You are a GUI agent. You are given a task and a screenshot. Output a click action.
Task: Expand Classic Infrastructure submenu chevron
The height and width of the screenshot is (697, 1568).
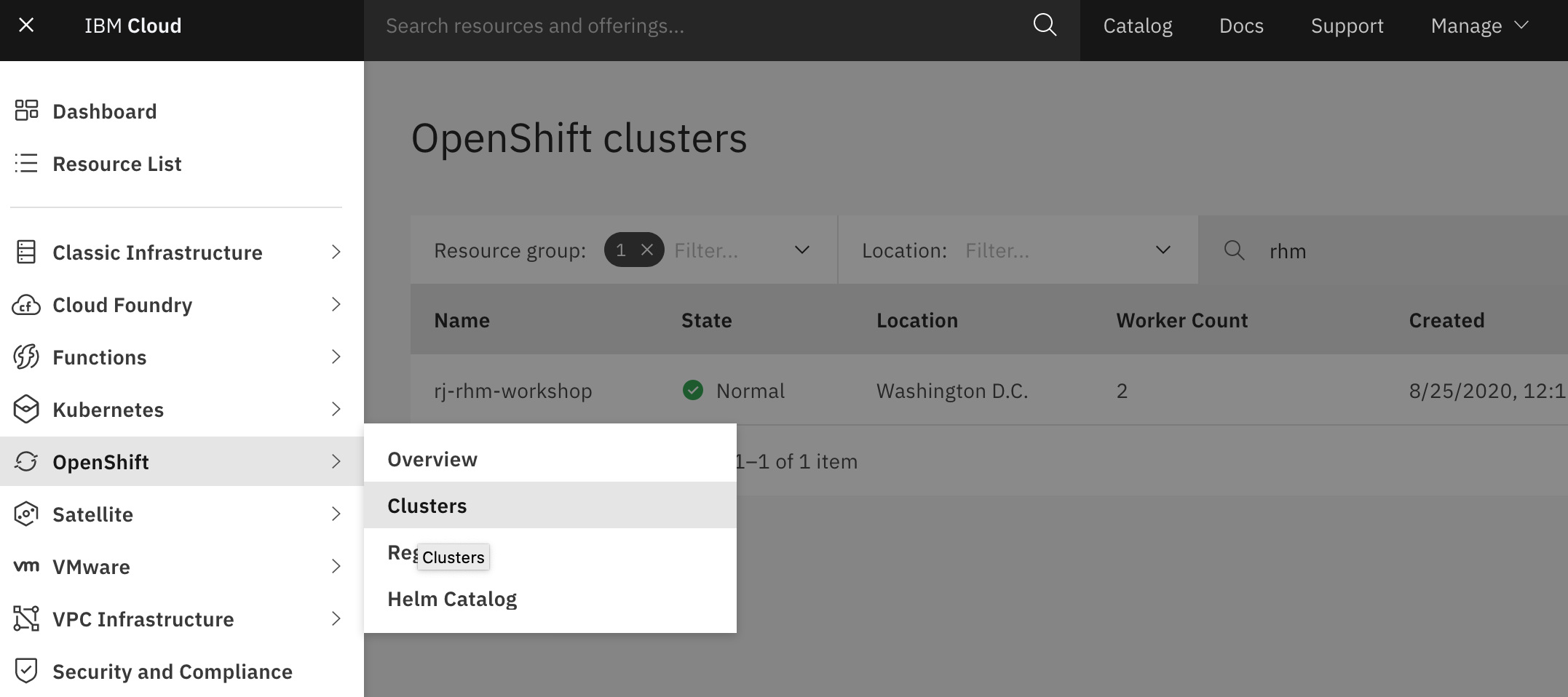point(336,252)
